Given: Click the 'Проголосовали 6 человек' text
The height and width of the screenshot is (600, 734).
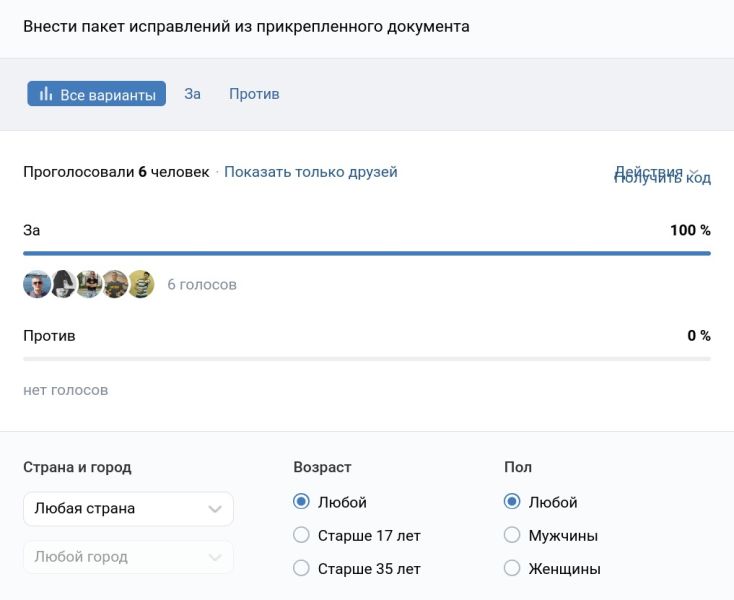Looking at the screenshot, I should 116,172.
